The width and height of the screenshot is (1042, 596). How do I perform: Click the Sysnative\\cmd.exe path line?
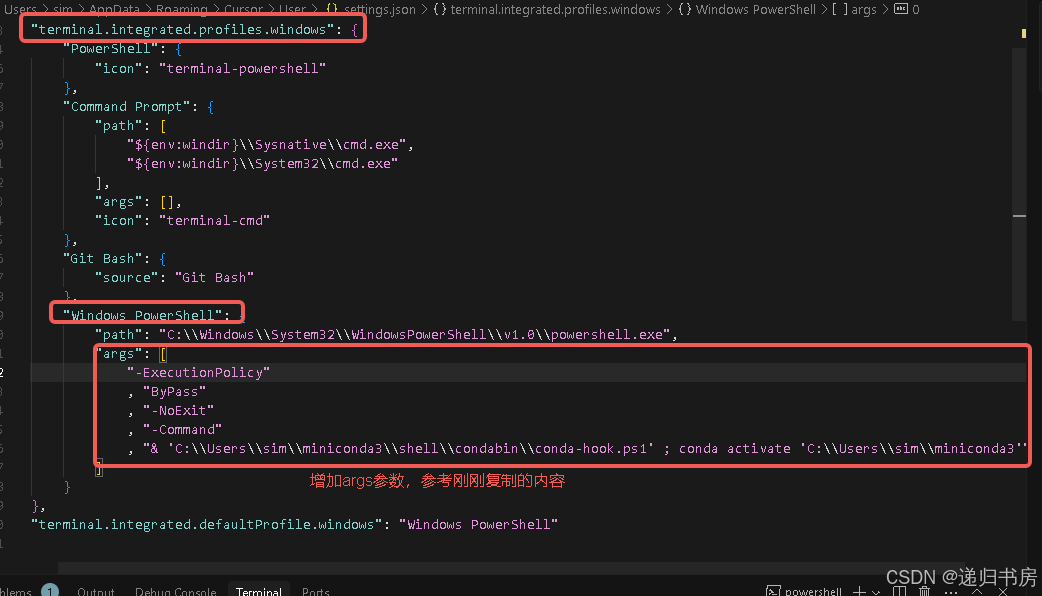[x=270, y=144]
